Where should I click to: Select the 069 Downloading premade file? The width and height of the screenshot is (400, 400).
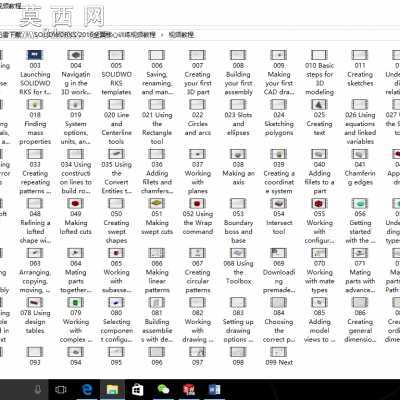point(279,271)
